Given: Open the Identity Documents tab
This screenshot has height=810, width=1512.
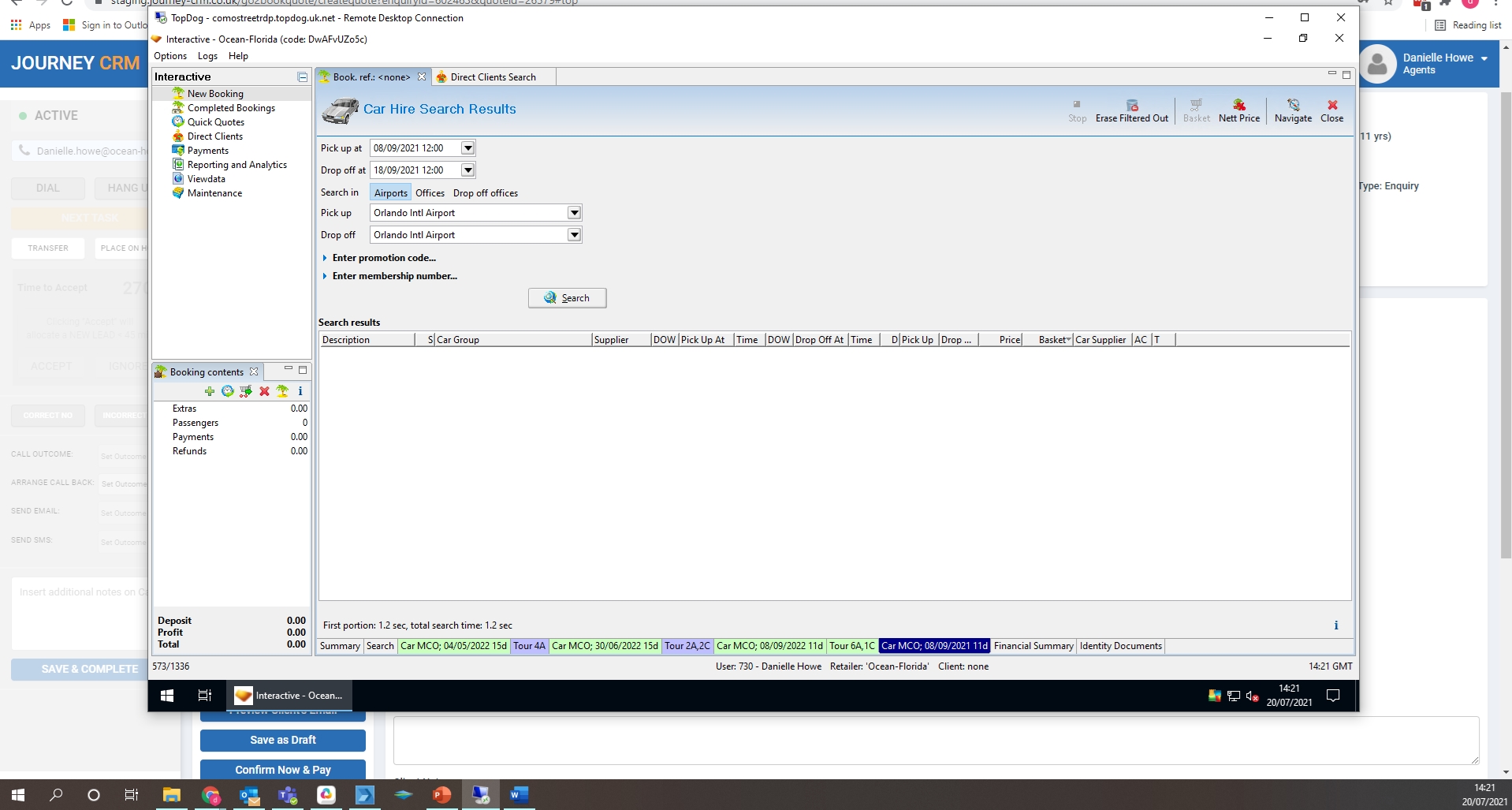Looking at the screenshot, I should (1120, 646).
